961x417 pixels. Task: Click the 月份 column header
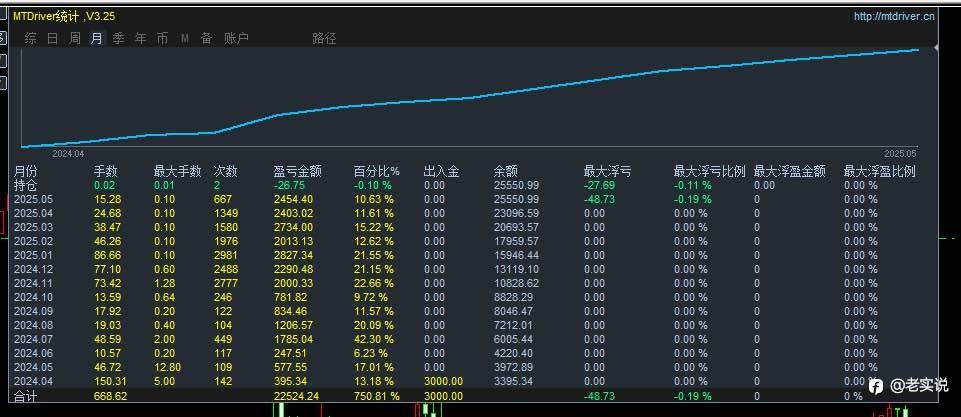click(26, 172)
